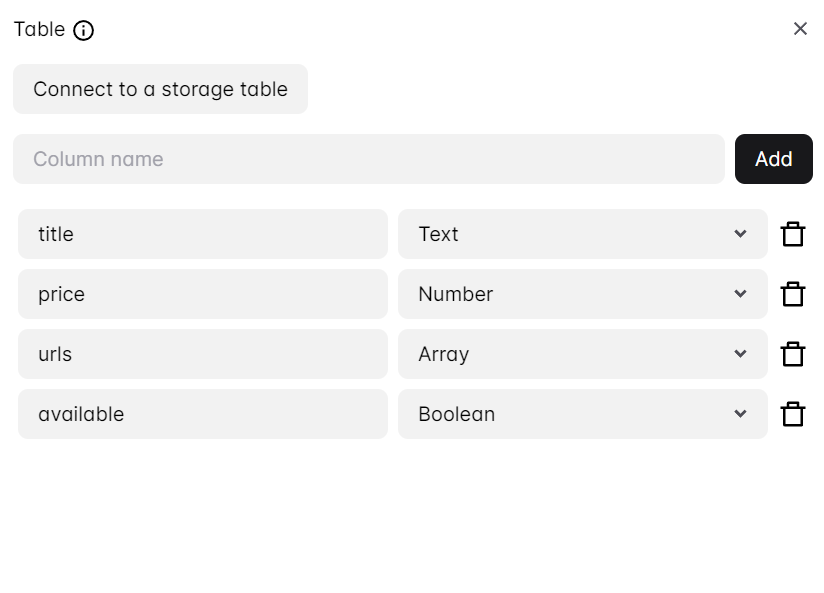
Task: Open the type dropdown showing Number
Action: pos(582,294)
